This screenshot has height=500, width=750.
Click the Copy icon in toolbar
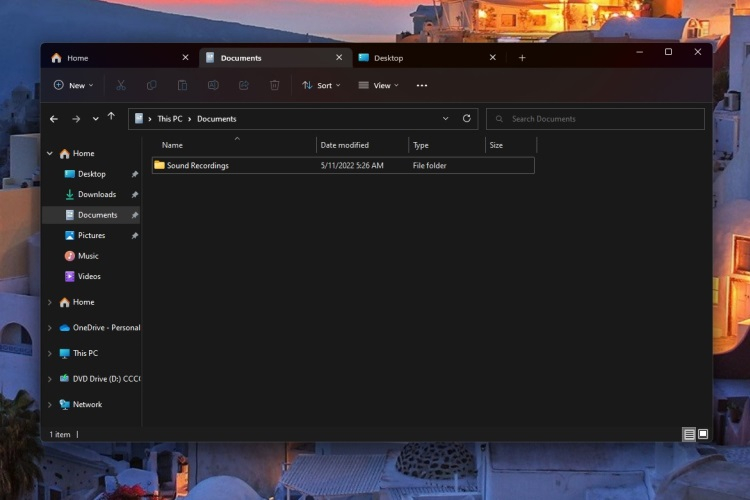[x=152, y=86]
